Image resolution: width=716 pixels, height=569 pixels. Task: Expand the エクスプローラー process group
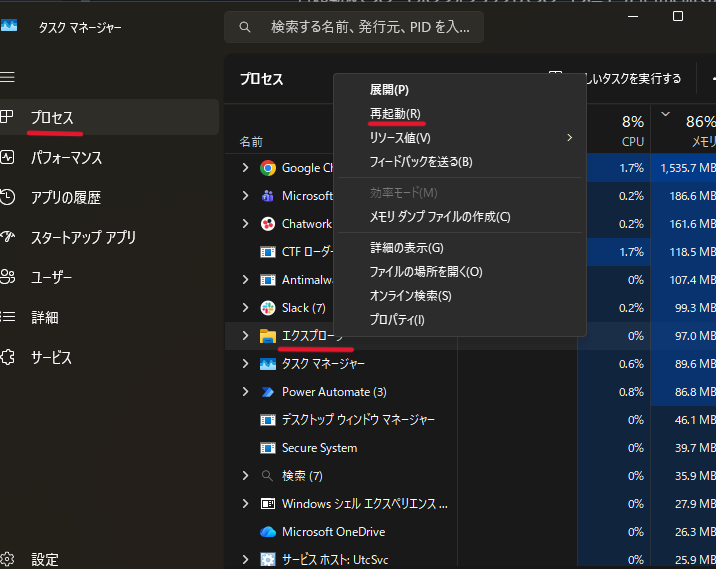click(245, 336)
